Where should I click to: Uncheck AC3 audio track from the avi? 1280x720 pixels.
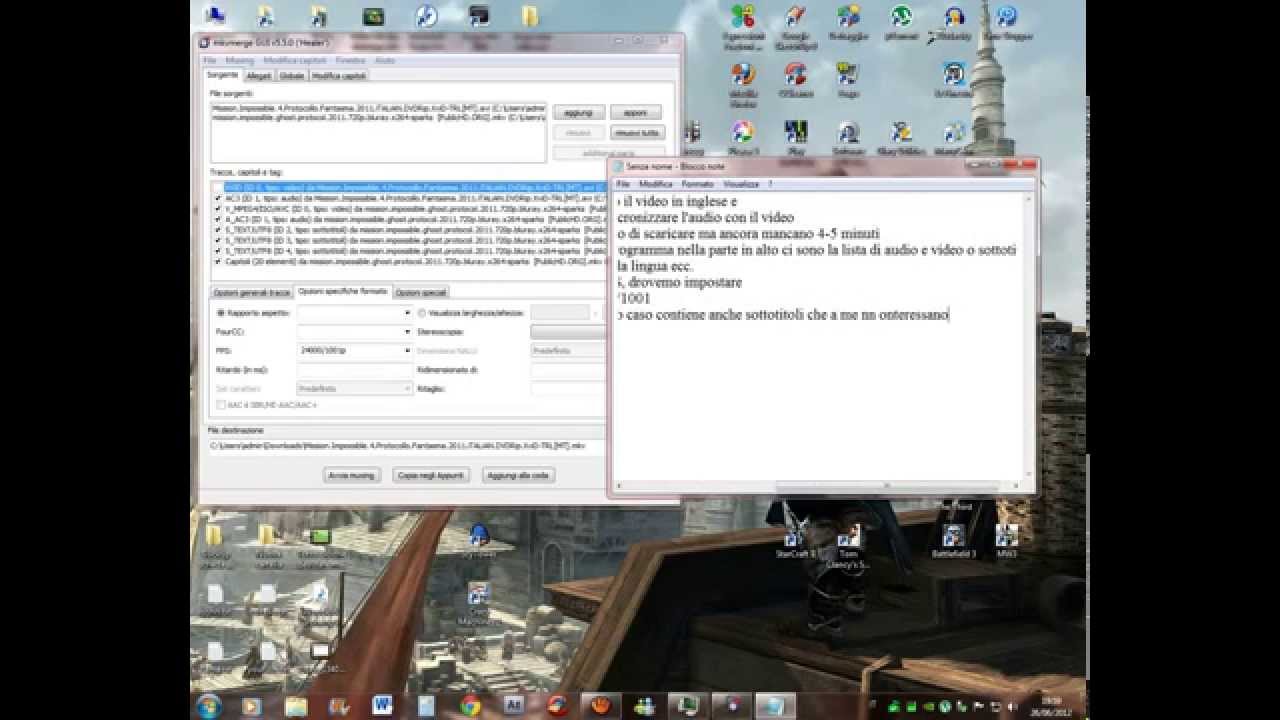tap(218, 198)
